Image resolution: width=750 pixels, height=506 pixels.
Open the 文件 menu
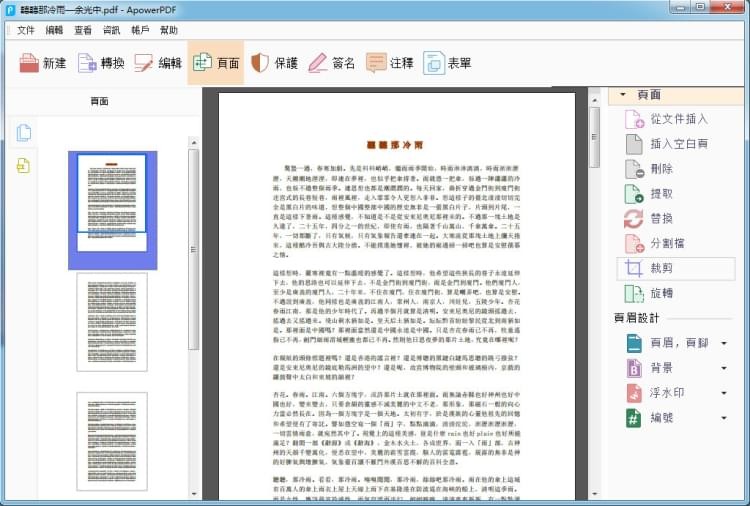tap(26, 30)
